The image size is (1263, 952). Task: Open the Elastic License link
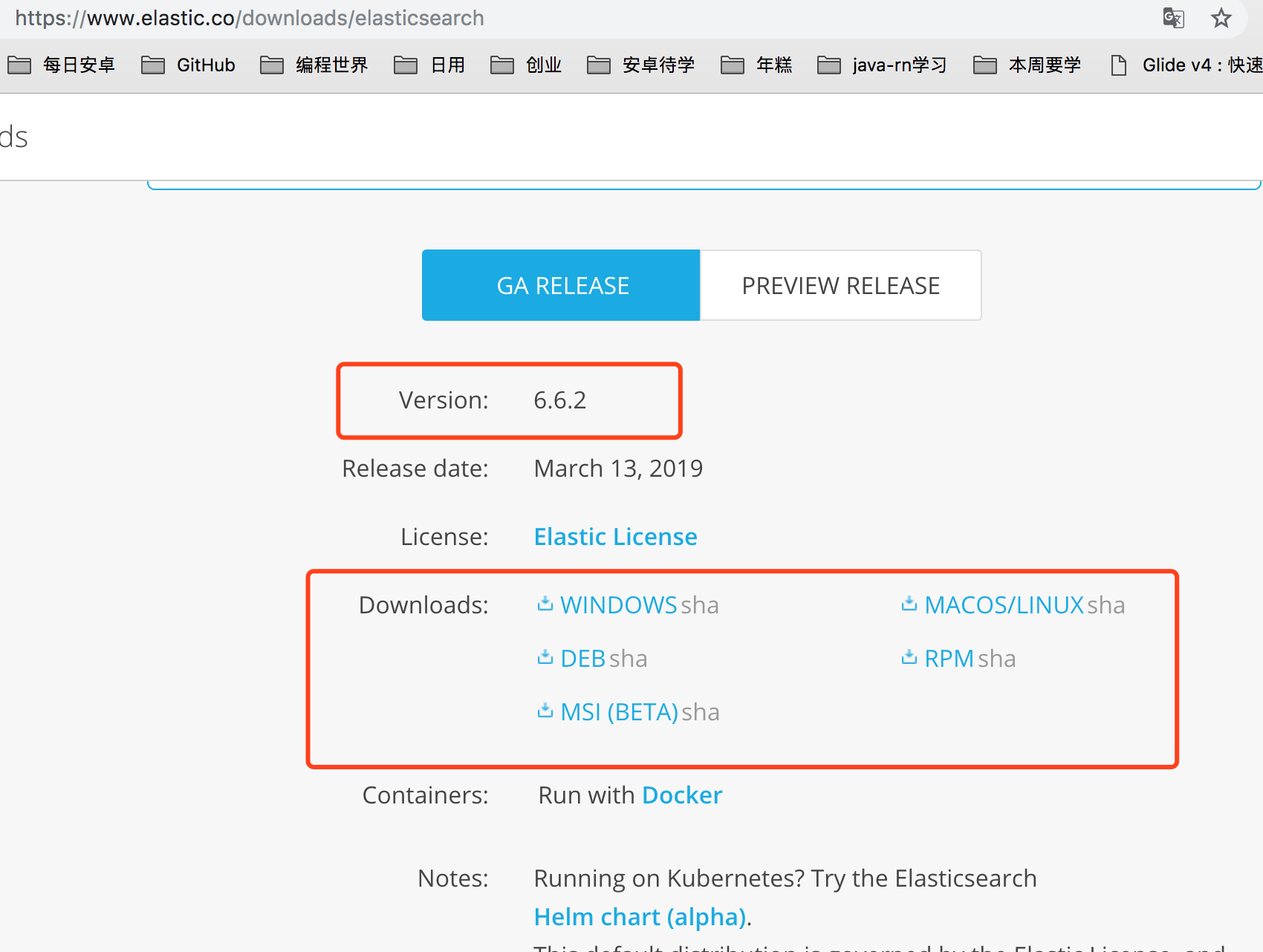tap(615, 536)
